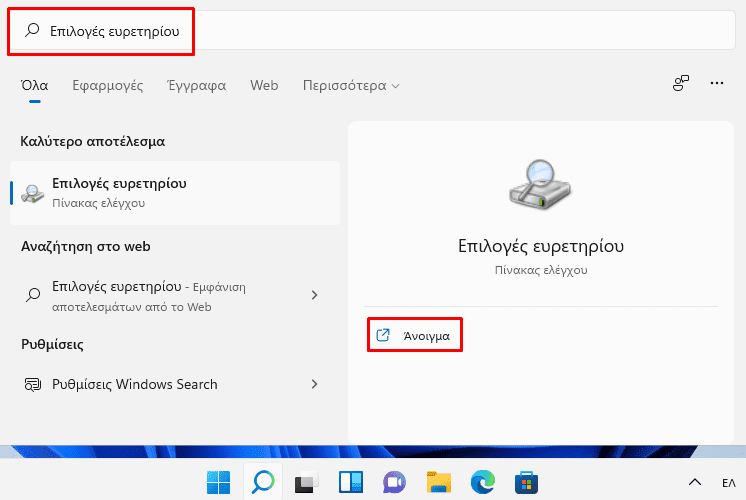Expand the web search result chevron arrow
This screenshot has width=746, height=500.
(x=314, y=295)
